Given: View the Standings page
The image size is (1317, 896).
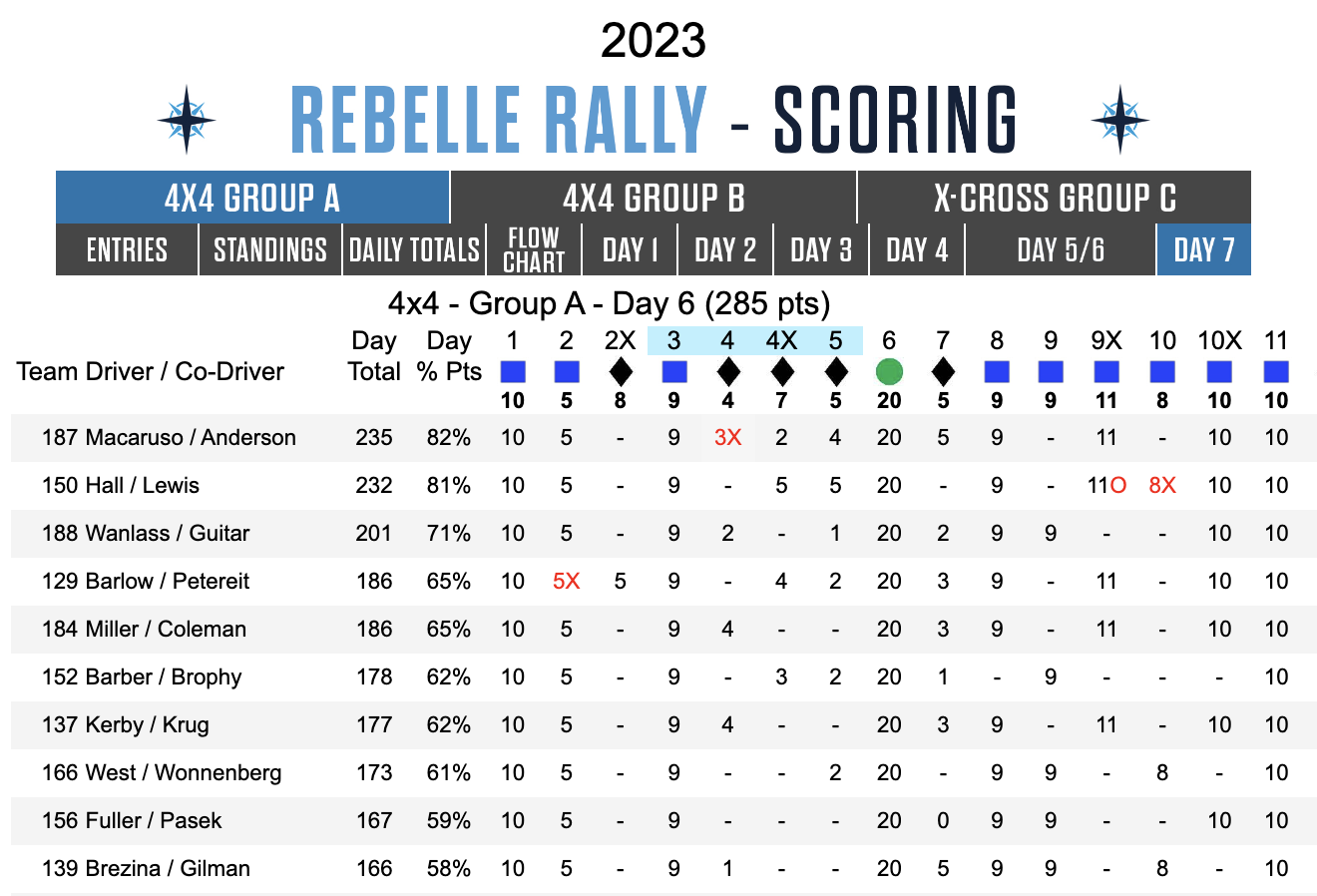Looking at the screenshot, I should click(x=269, y=248).
